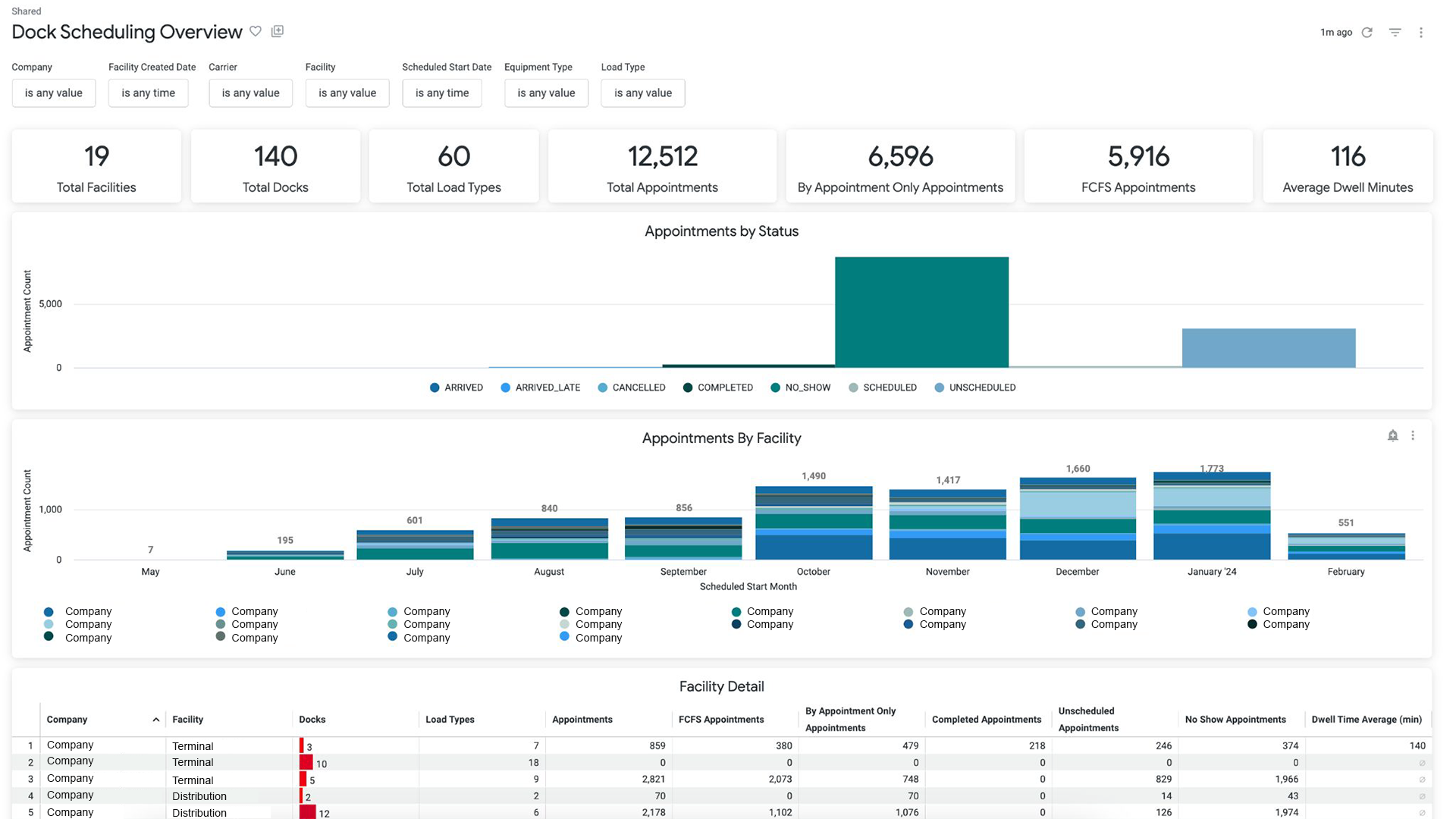The width and height of the screenshot is (1456, 819).
Task: Sort table by Docks column header
Action: [x=312, y=720]
